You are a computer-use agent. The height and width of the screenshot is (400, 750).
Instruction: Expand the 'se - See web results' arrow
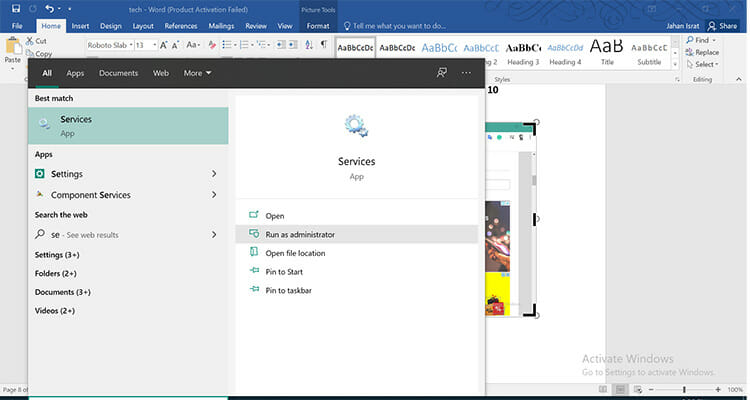[214, 234]
